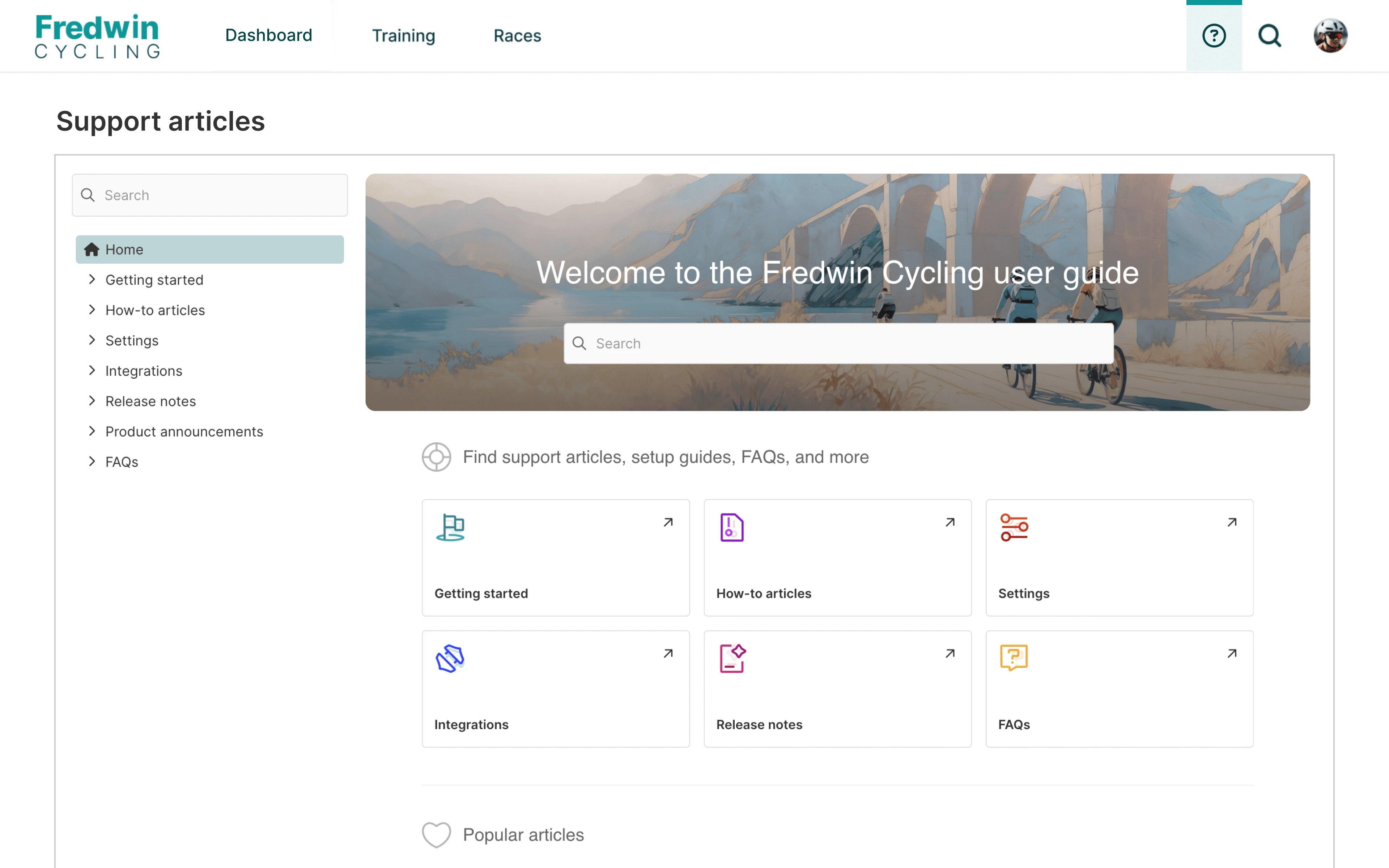Screen dimensions: 1389x868
Task: Open search via top magnifier icon
Action: tap(1269, 35)
